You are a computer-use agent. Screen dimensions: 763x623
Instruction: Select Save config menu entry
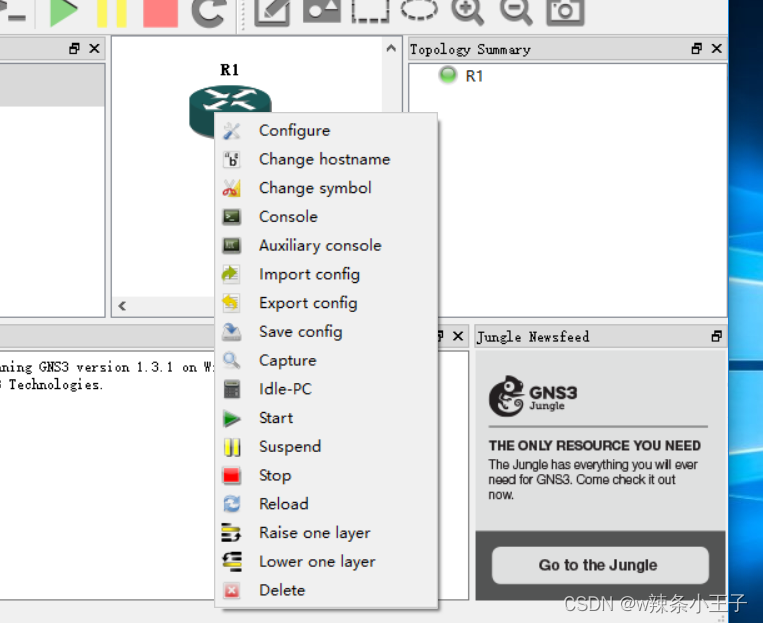[326, 331]
